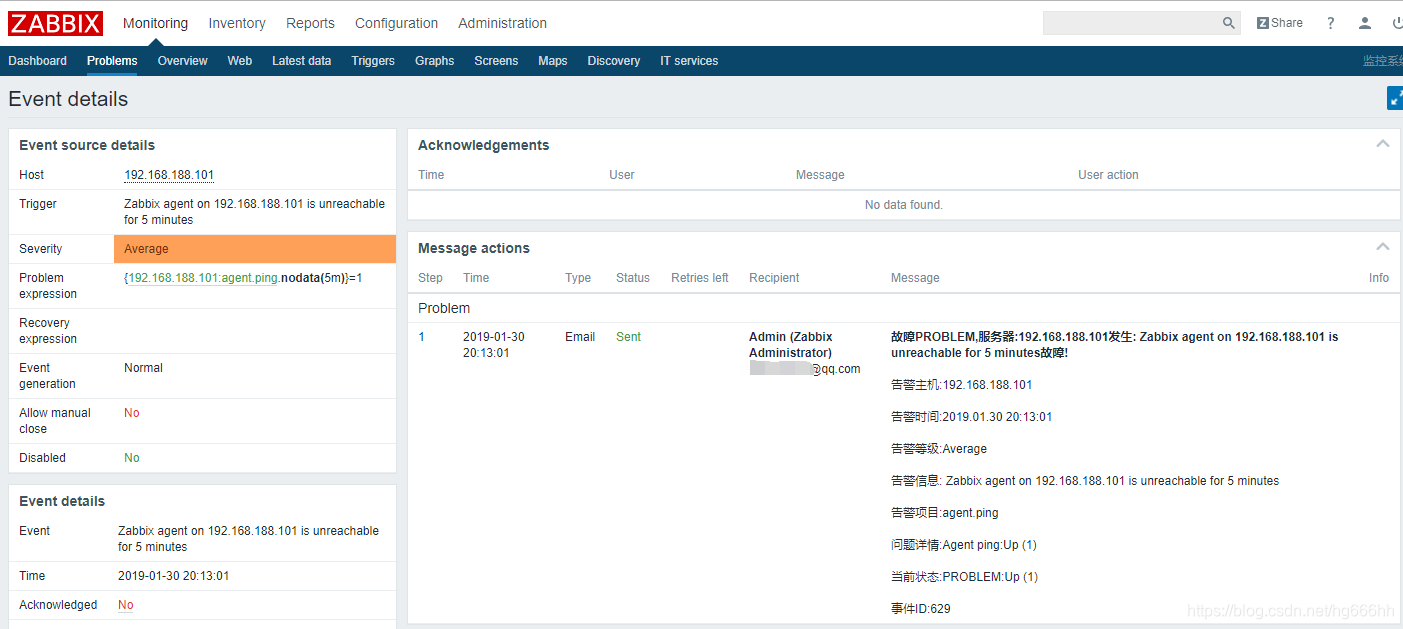Click 'No data found.' text
The width and height of the screenshot is (1403, 629).
[904, 205]
